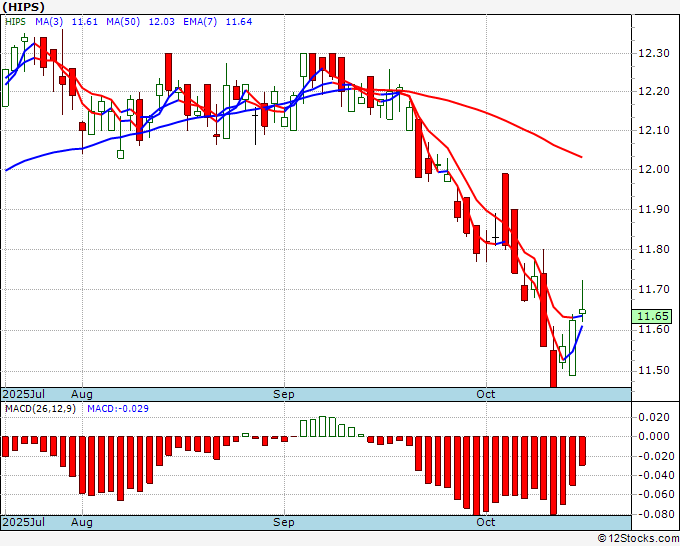680x546 pixels.
Task: Click the 11.80 price axis label
Action: (654, 249)
